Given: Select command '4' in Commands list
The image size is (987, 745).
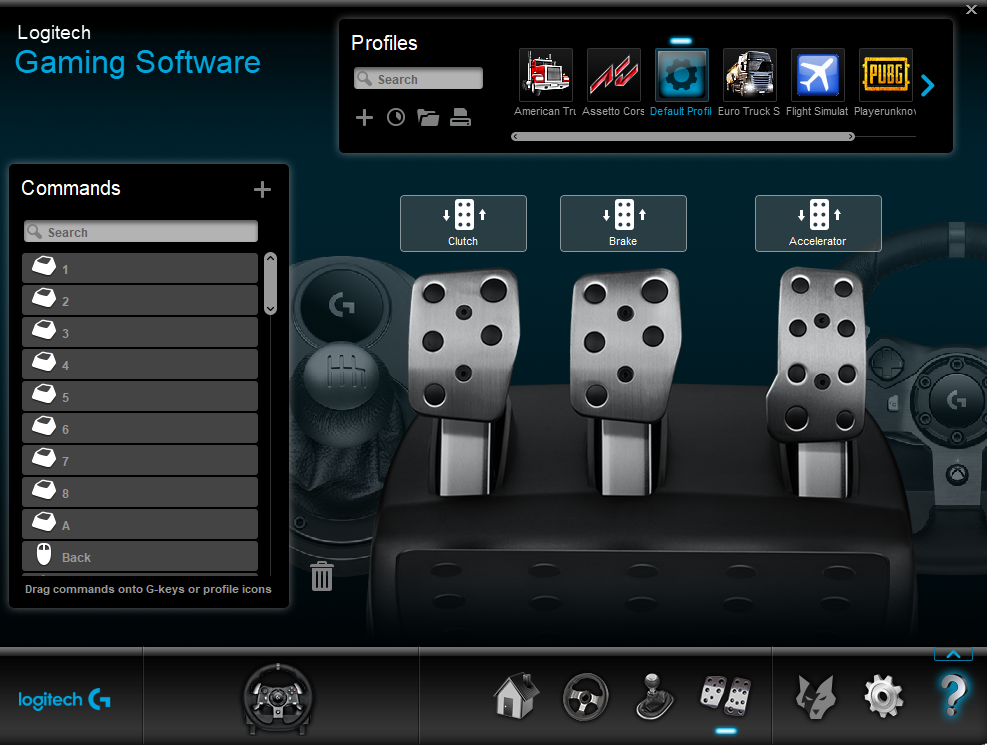Looking at the screenshot, I should 140,364.
